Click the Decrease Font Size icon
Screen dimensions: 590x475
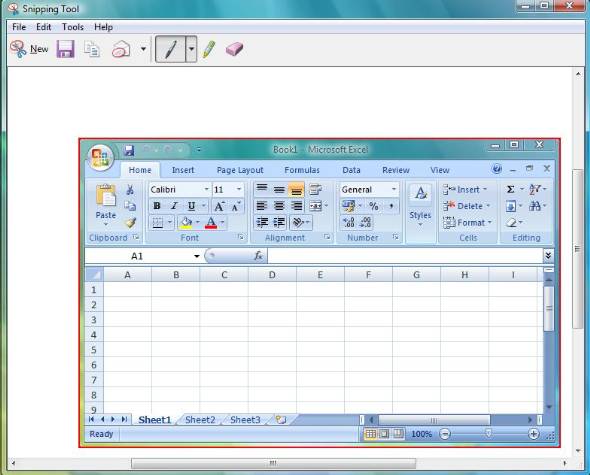tap(236, 206)
